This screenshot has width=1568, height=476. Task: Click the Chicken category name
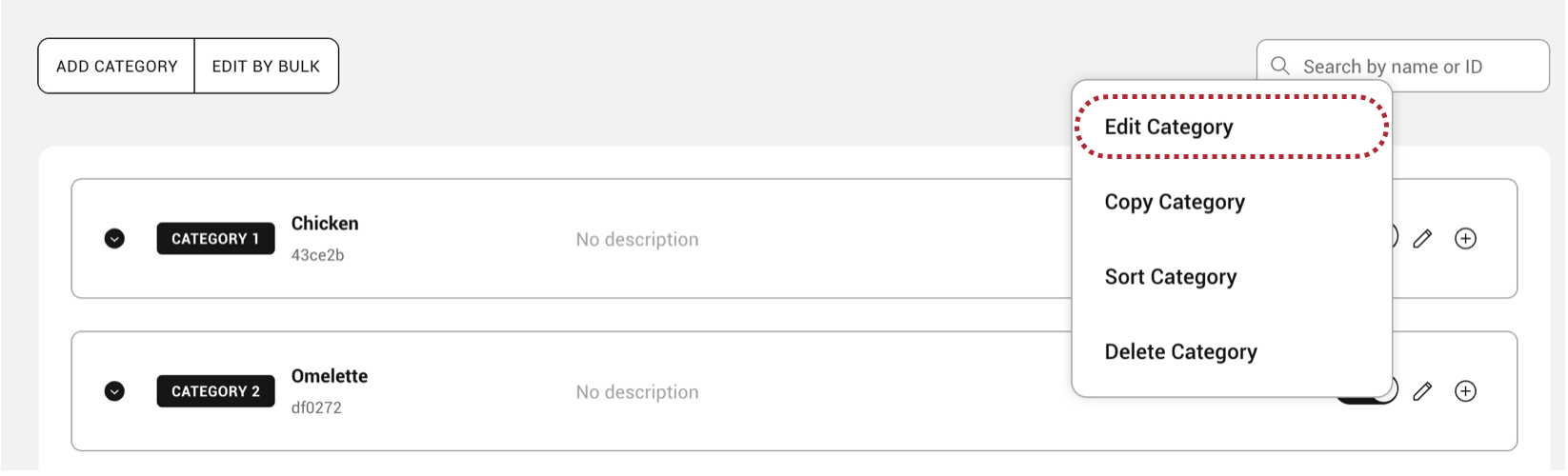pos(325,224)
